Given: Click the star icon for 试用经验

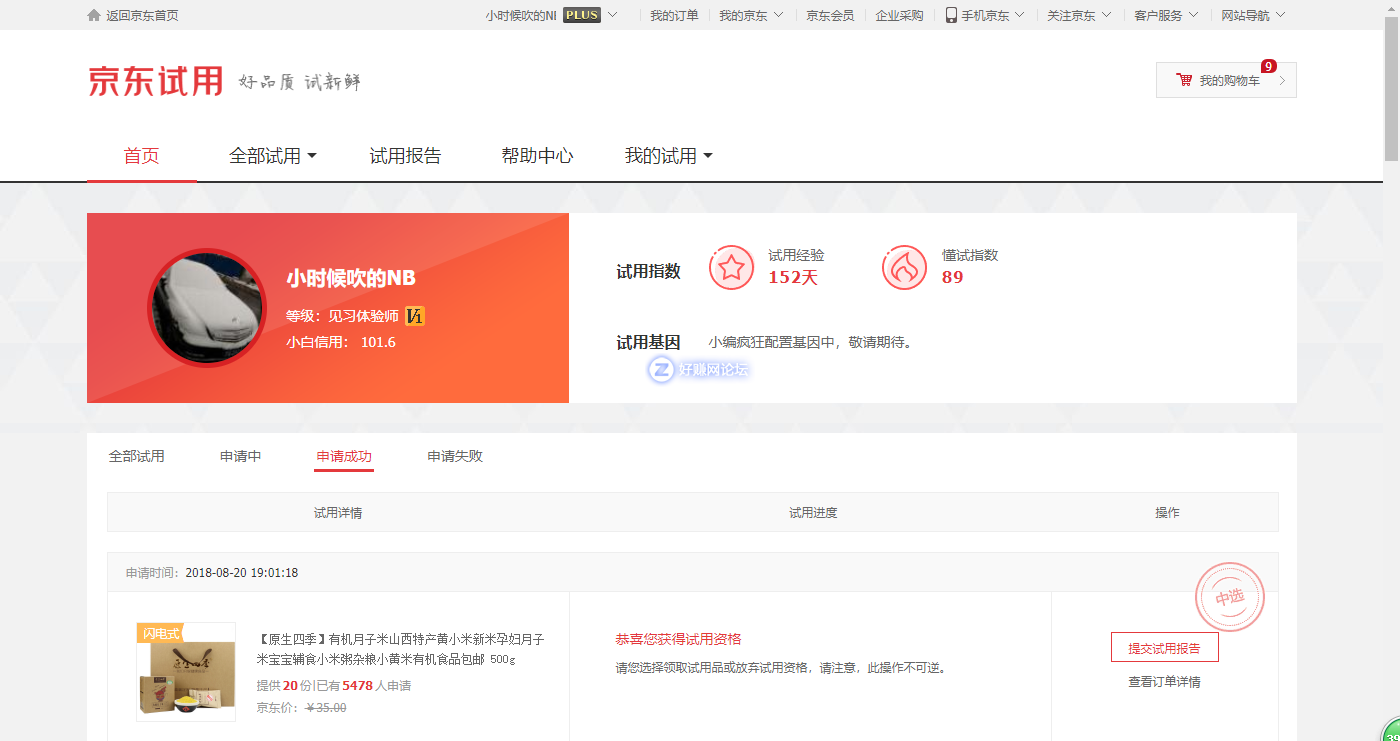Looking at the screenshot, I should click(731, 267).
